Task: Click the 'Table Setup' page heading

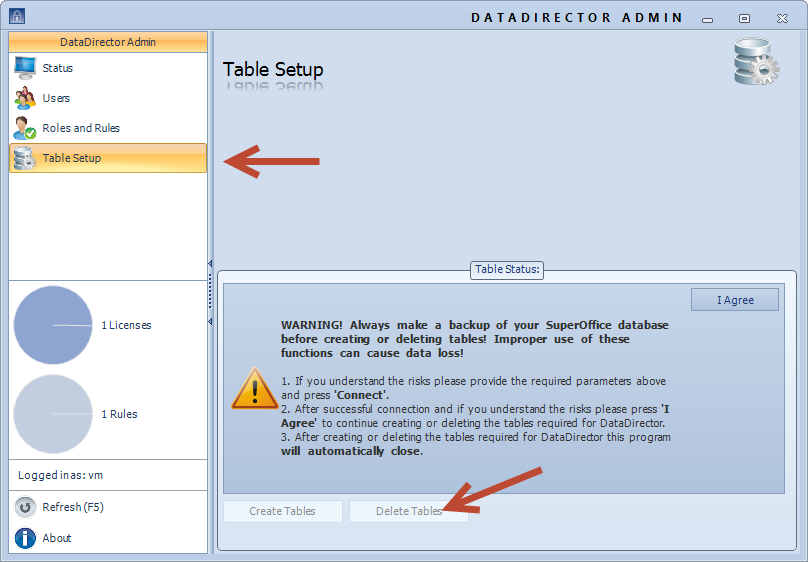Action: [x=273, y=70]
